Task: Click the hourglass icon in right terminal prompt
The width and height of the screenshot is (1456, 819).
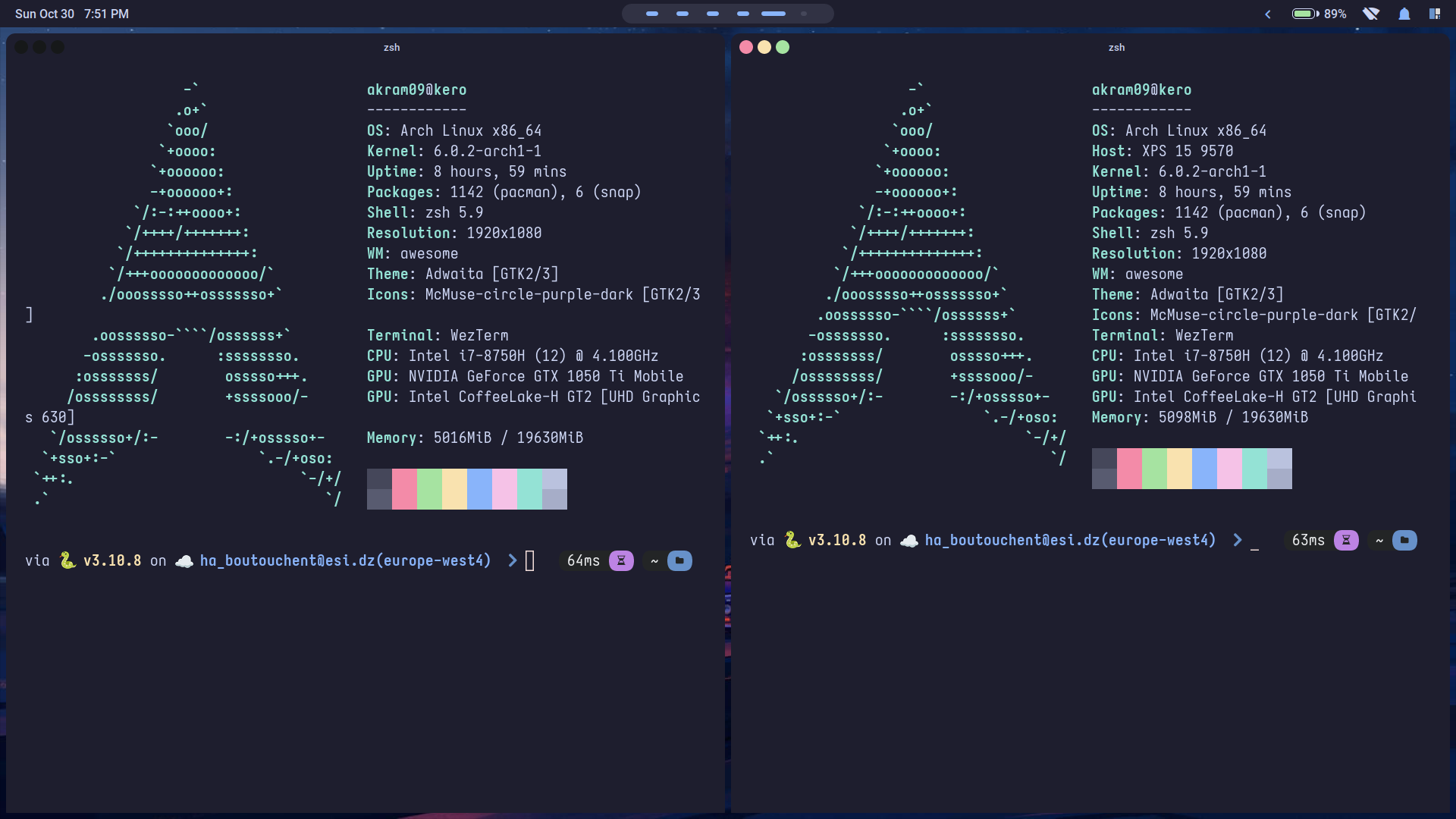Action: pyautogui.click(x=1346, y=540)
